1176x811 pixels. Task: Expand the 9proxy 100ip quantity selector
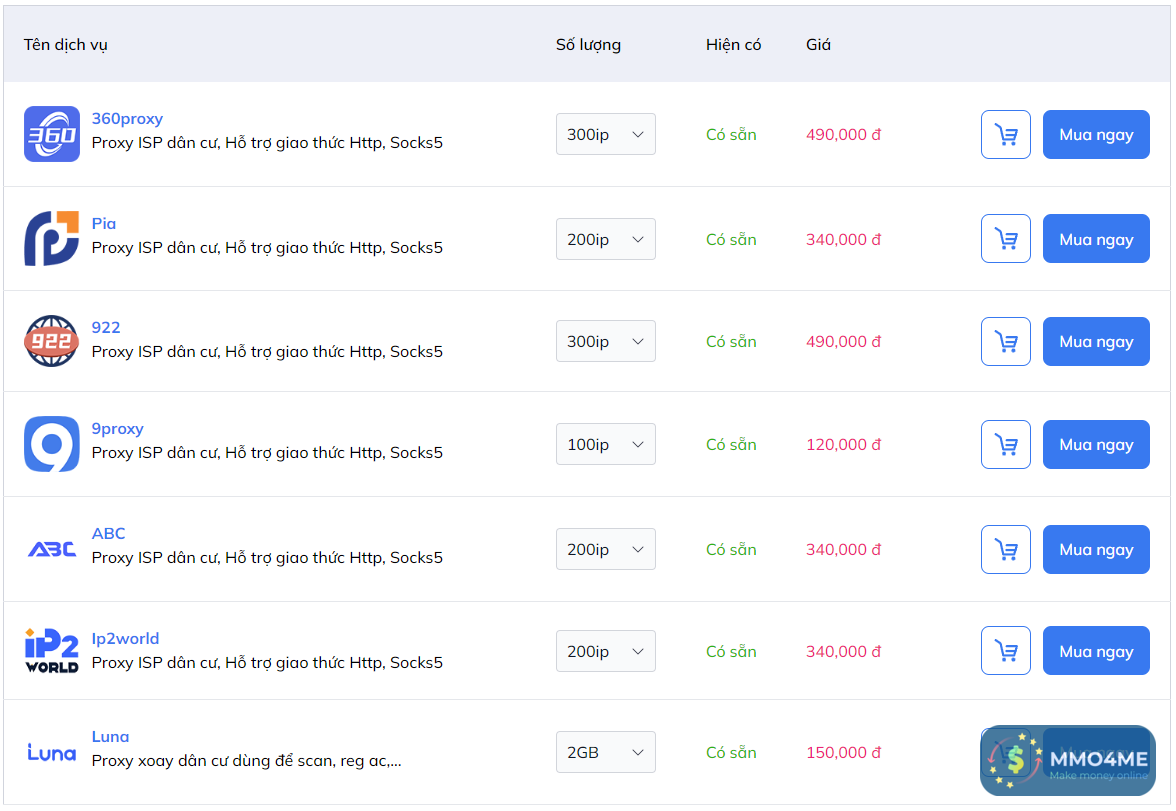(x=605, y=444)
